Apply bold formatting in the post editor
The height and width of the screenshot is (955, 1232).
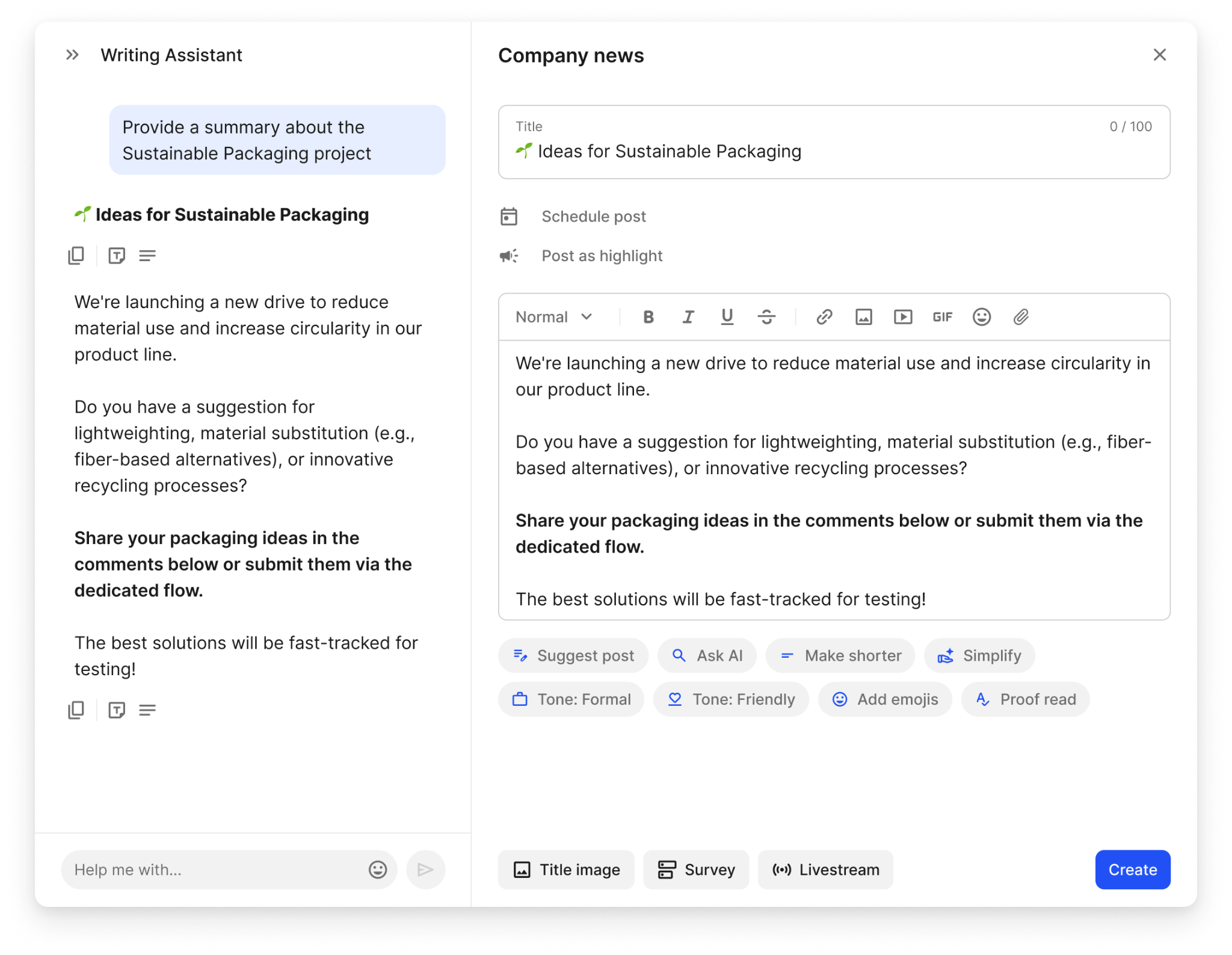click(x=648, y=317)
